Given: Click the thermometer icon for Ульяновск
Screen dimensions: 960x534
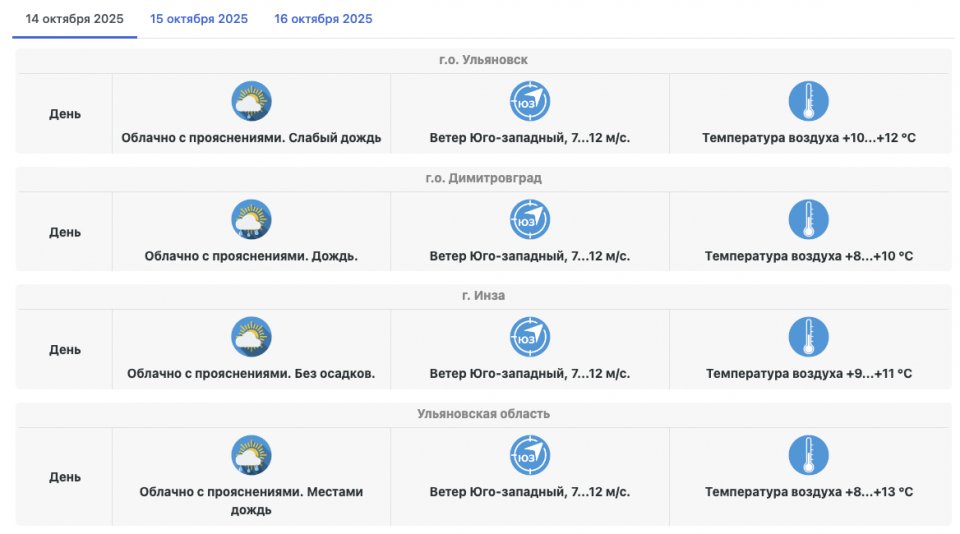Looking at the screenshot, I should [808, 101].
